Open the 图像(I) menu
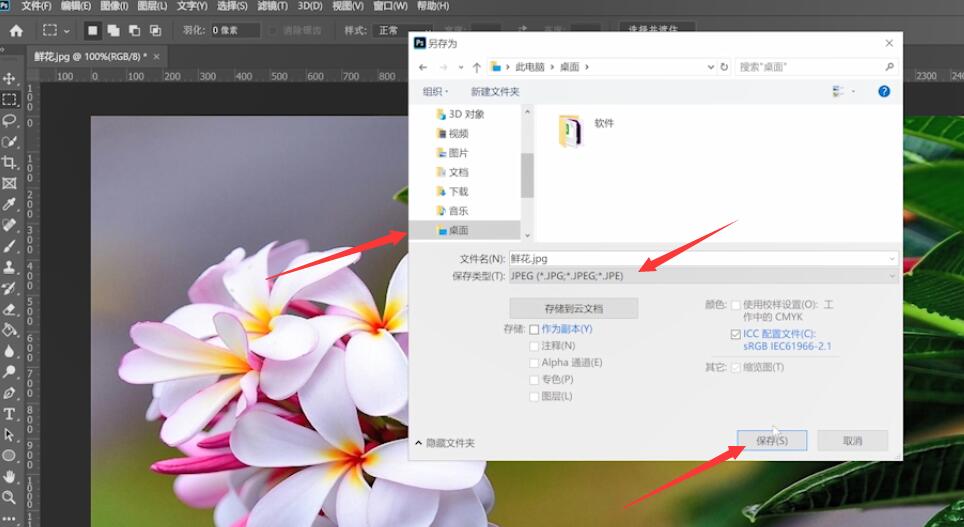Image resolution: width=964 pixels, height=527 pixels. point(114,6)
